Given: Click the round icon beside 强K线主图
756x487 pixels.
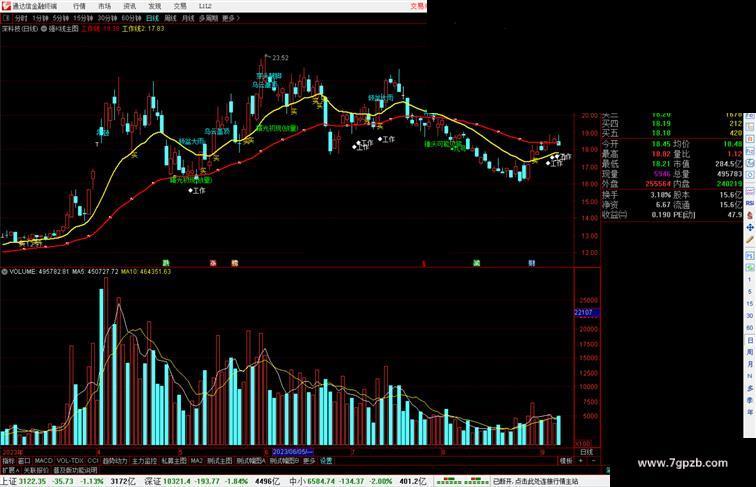Looking at the screenshot, I should coord(44,29).
